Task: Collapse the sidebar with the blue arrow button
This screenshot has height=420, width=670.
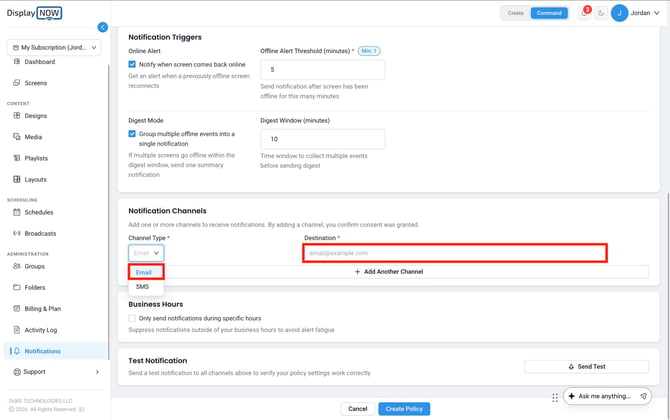Action: [103, 27]
